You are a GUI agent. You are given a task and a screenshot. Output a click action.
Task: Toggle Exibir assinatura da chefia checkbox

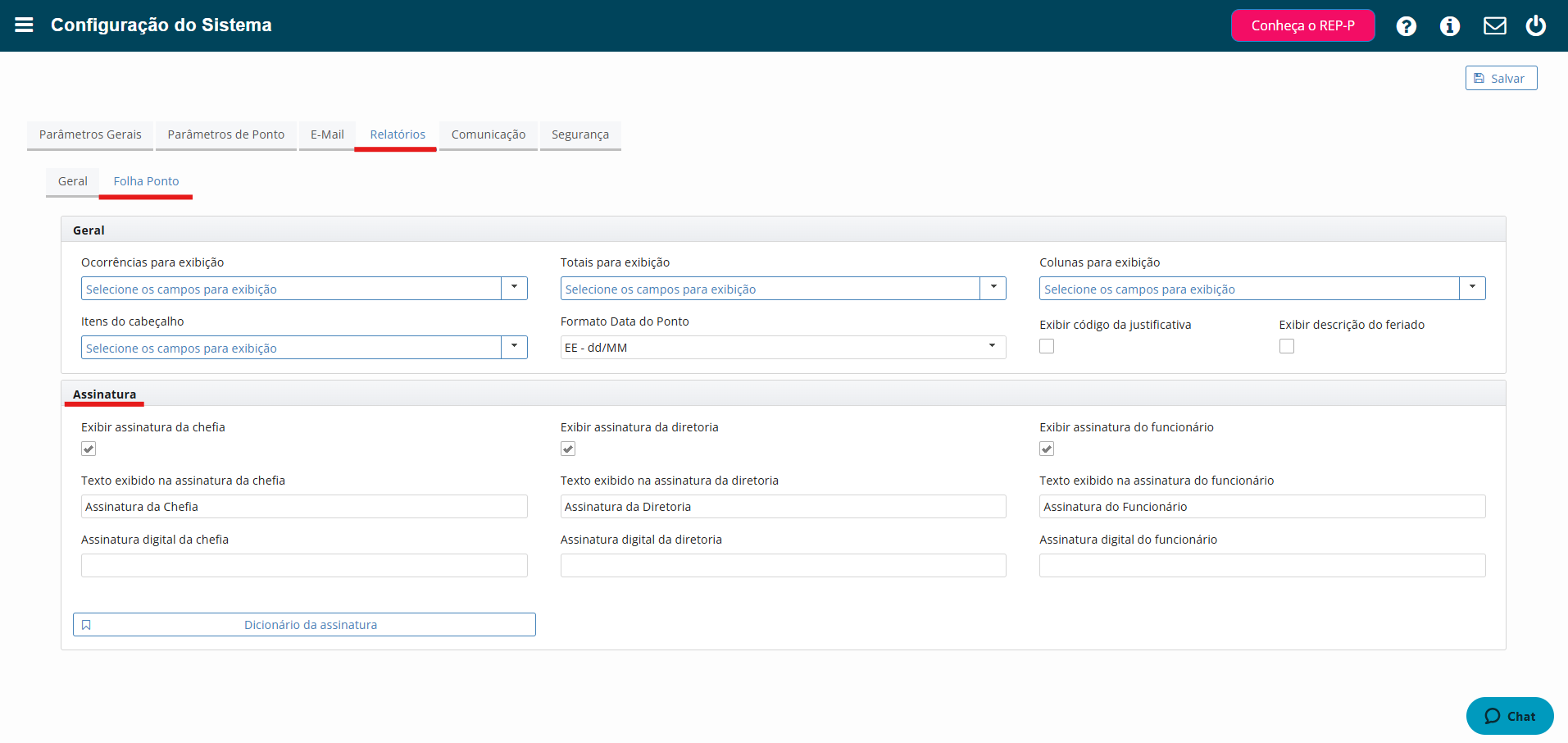click(x=89, y=449)
